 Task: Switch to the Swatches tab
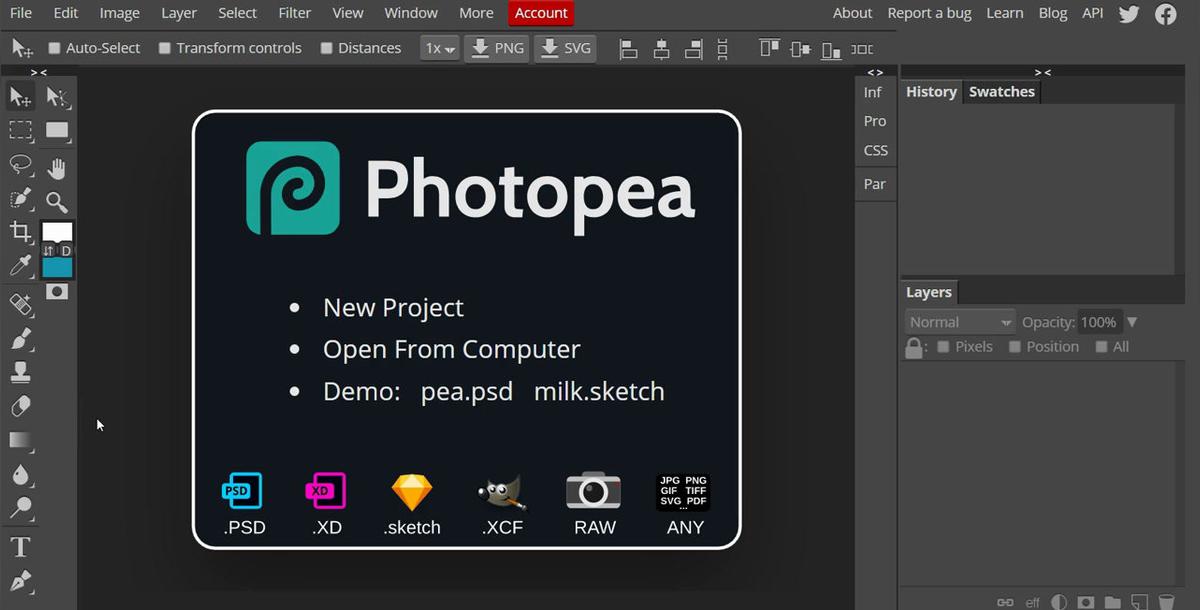coord(1002,91)
